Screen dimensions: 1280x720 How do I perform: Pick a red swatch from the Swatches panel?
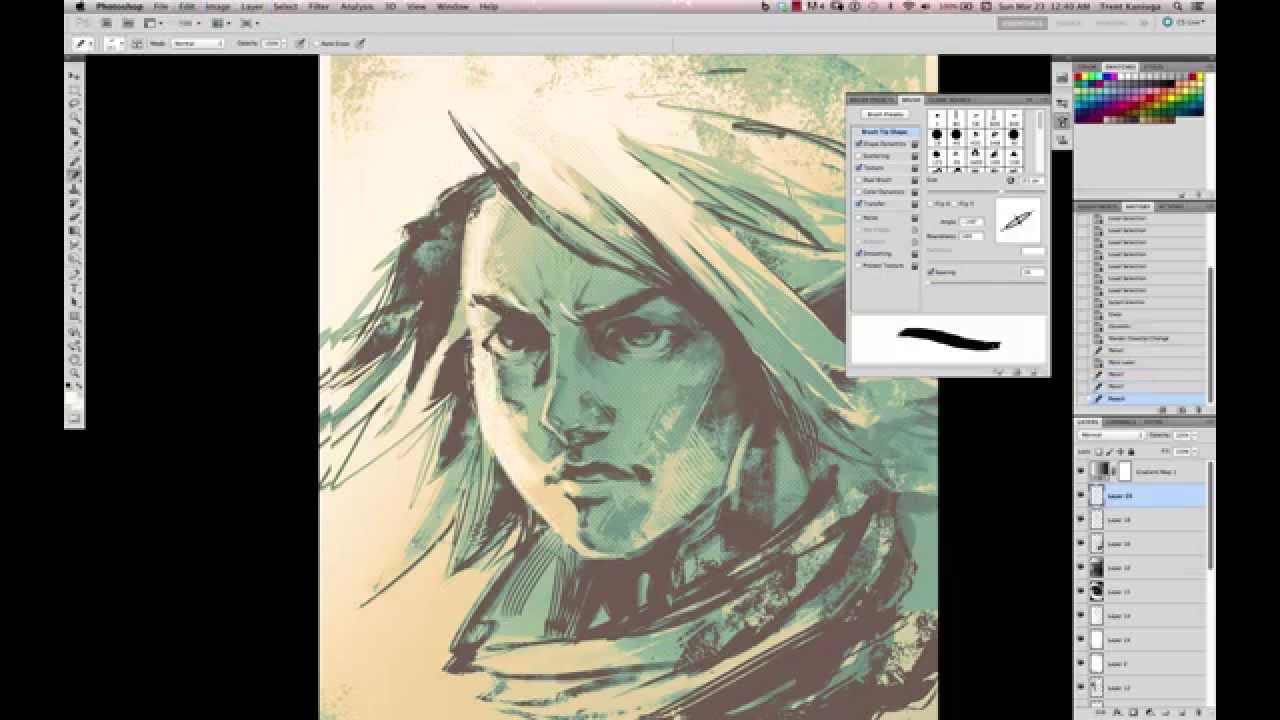1077,77
